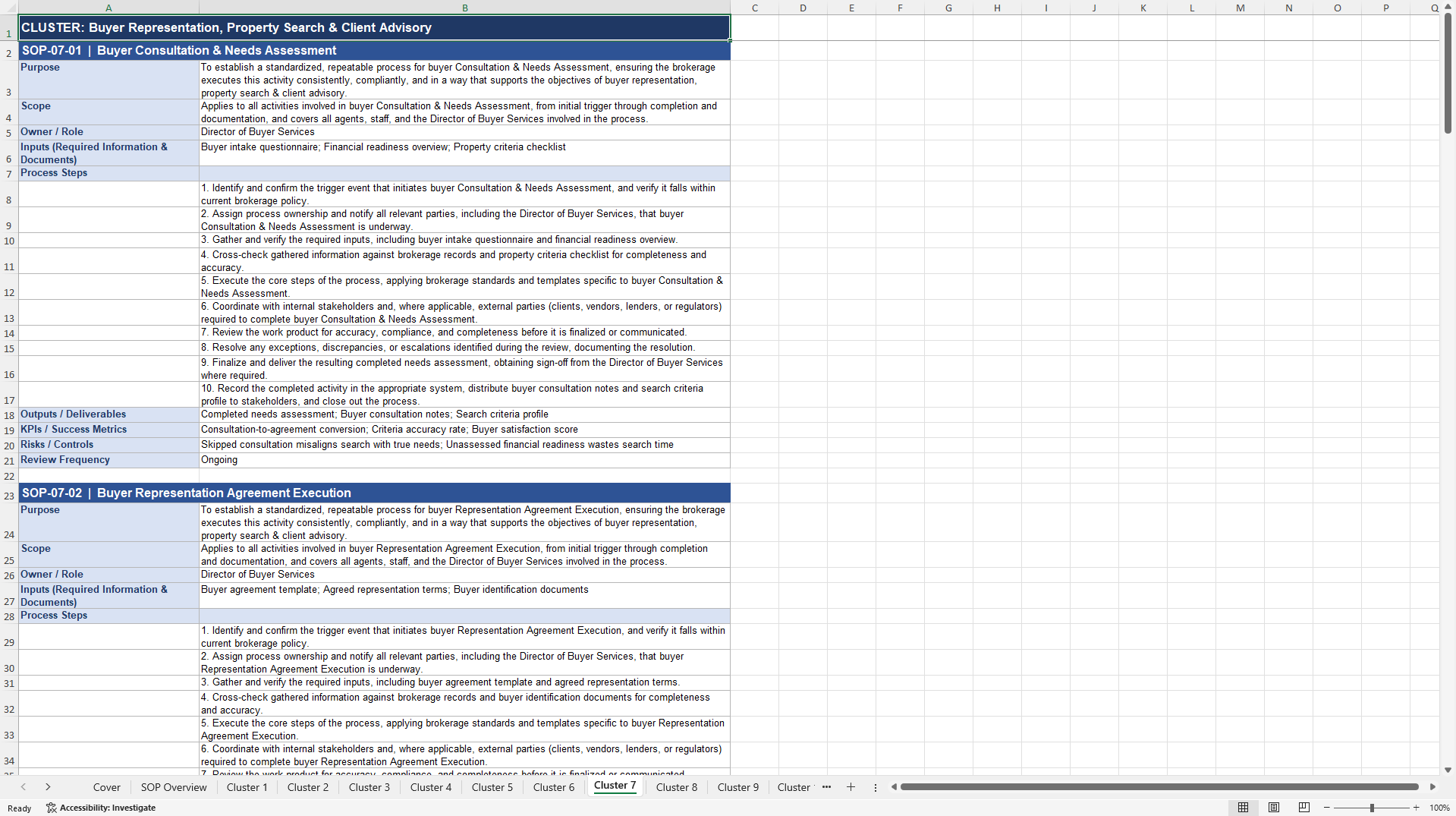
Task: Click the Owner / Role cell row 5
Action: (108, 132)
